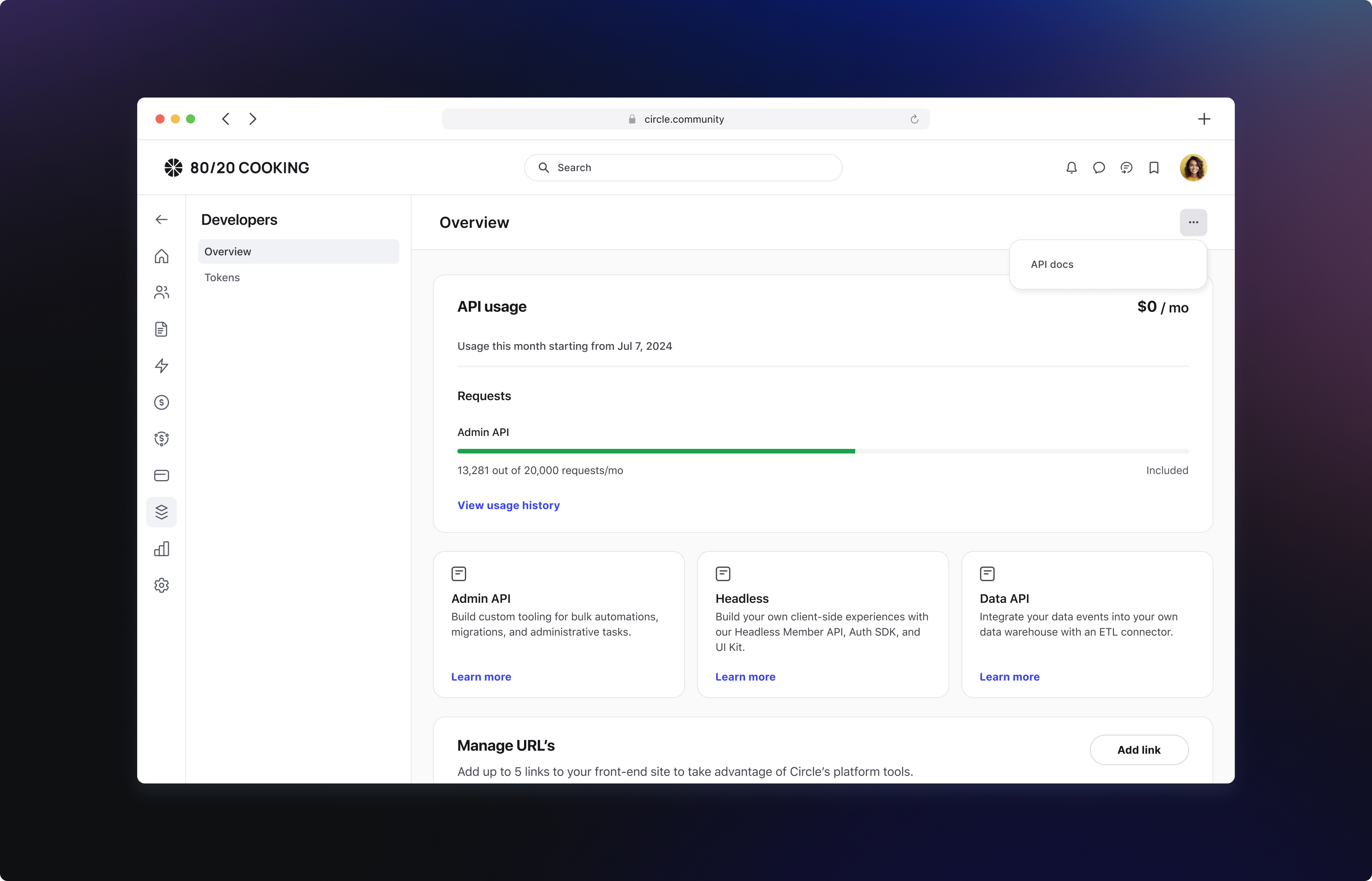This screenshot has height=881, width=1372.
Task: Click the reload icon in address bar
Action: tap(914, 119)
